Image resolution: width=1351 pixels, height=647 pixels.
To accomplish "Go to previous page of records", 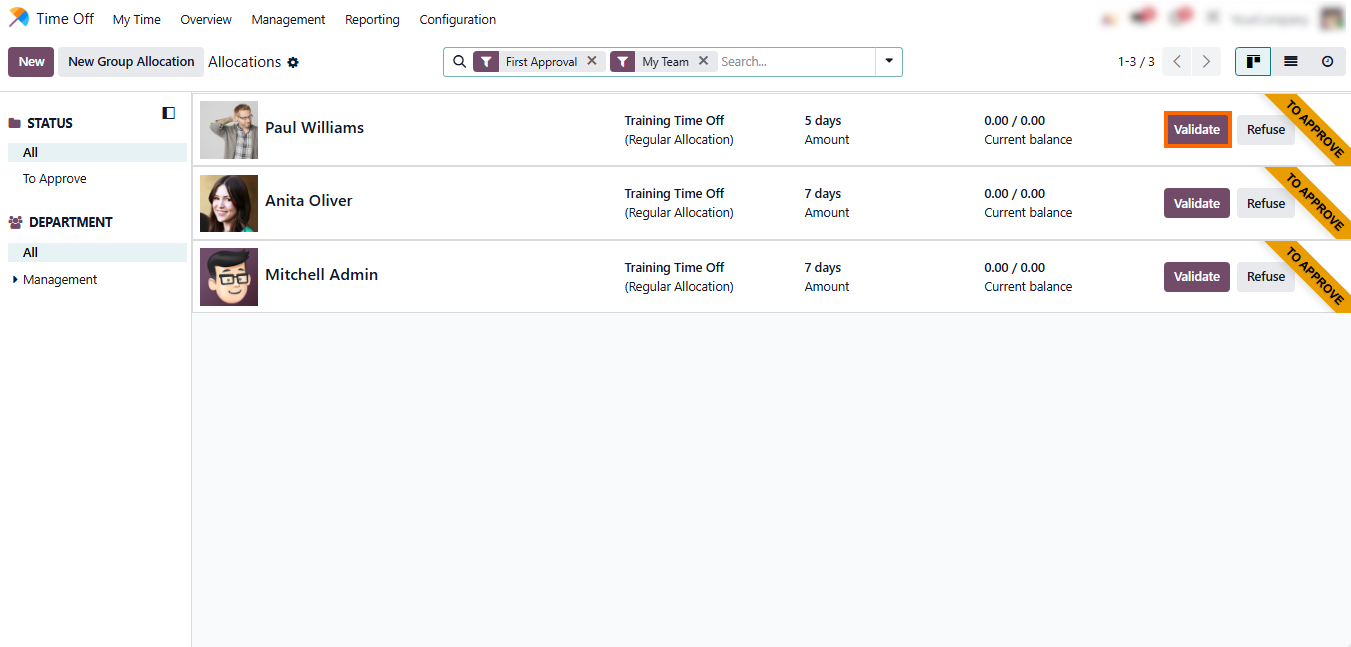I will coord(1177,62).
